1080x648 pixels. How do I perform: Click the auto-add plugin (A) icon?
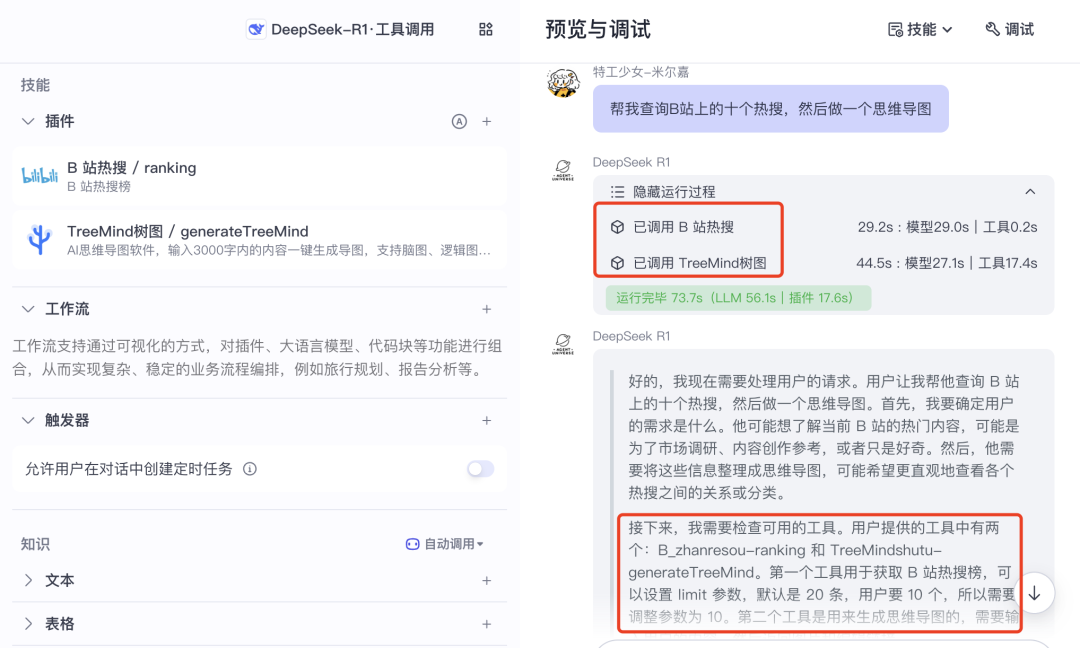pyautogui.click(x=459, y=122)
